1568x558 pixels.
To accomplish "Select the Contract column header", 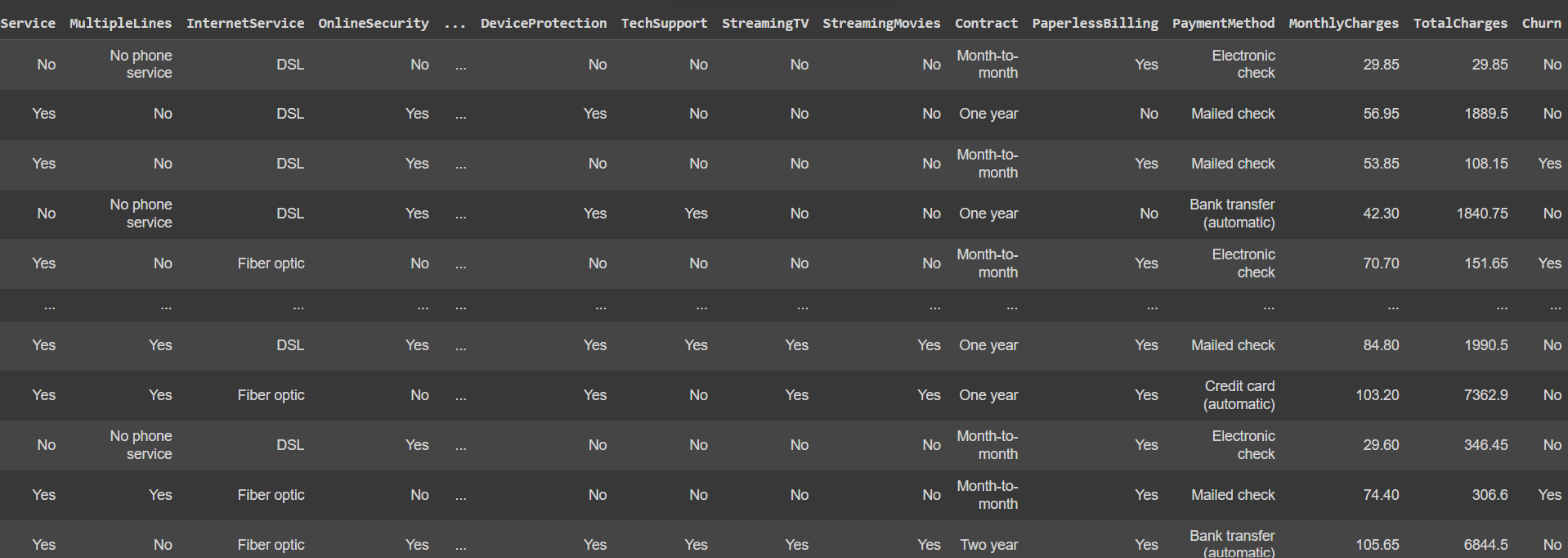I will coord(986,23).
